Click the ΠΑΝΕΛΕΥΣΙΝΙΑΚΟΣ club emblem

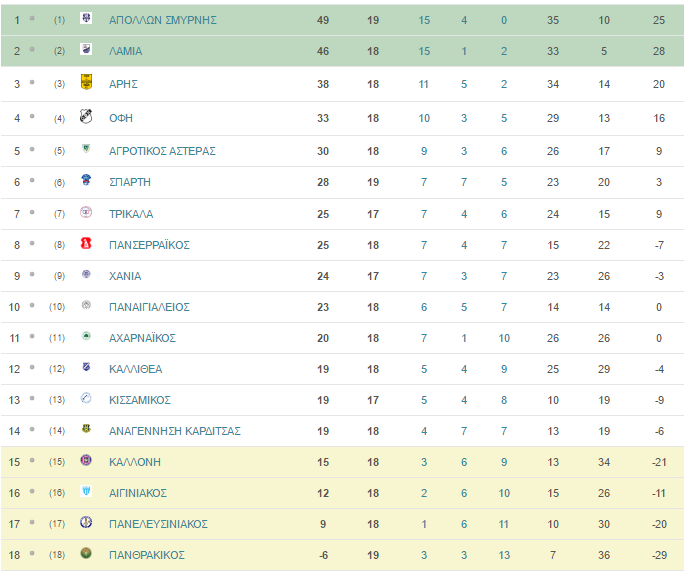(x=86, y=522)
